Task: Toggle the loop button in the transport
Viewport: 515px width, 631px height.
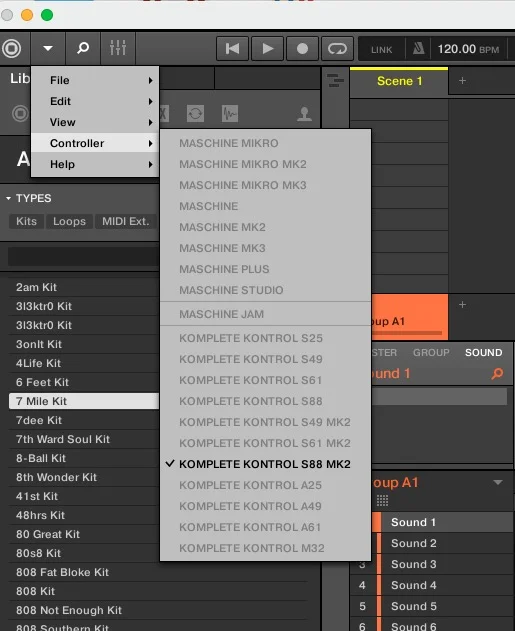Action: pos(337,49)
